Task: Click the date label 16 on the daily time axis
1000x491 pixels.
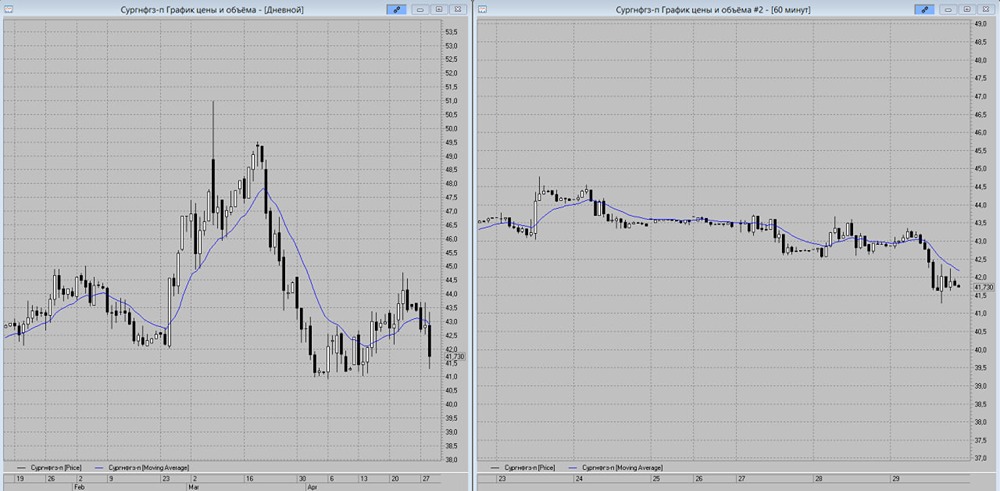Action: (x=250, y=478)
